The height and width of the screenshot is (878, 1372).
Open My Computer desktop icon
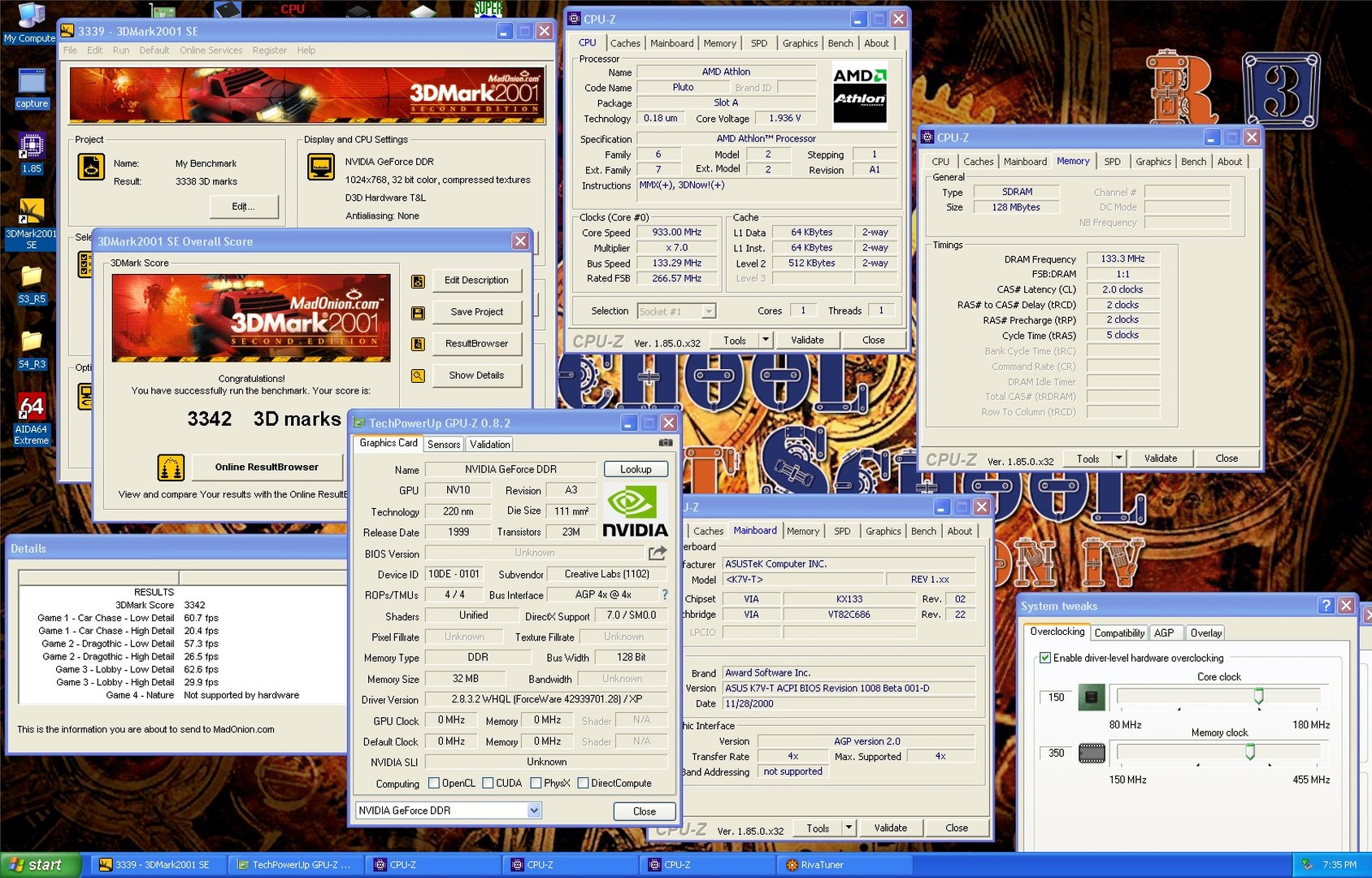[29, 23]
